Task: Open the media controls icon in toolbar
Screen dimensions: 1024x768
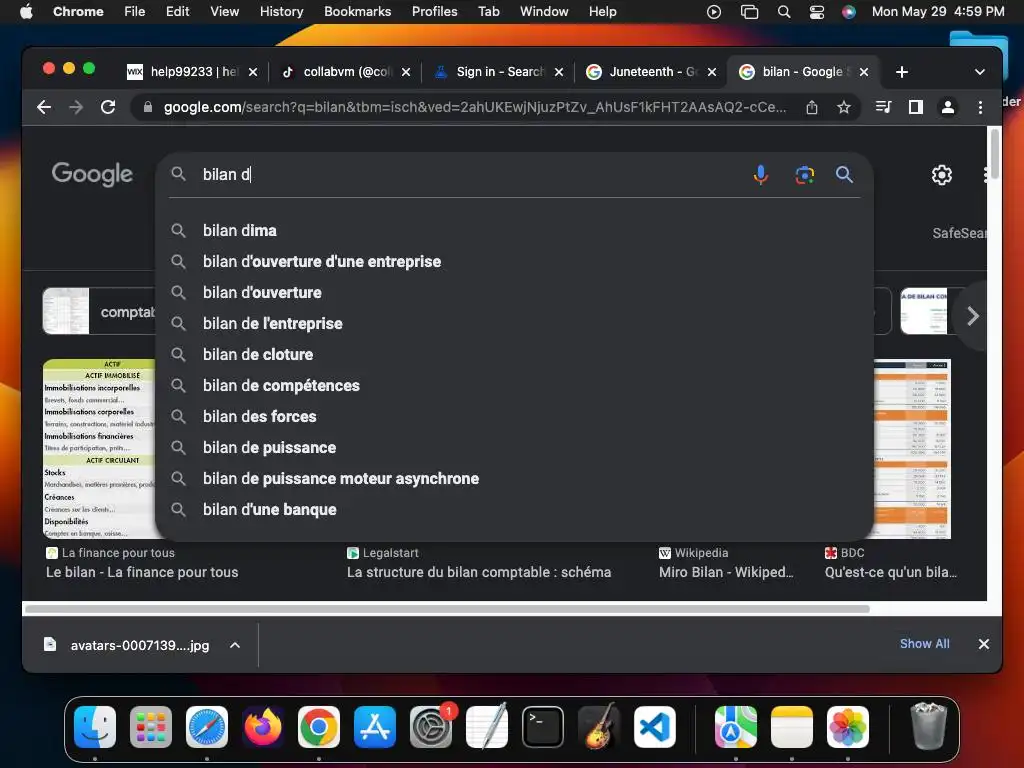Action: (x=883, y=107)
